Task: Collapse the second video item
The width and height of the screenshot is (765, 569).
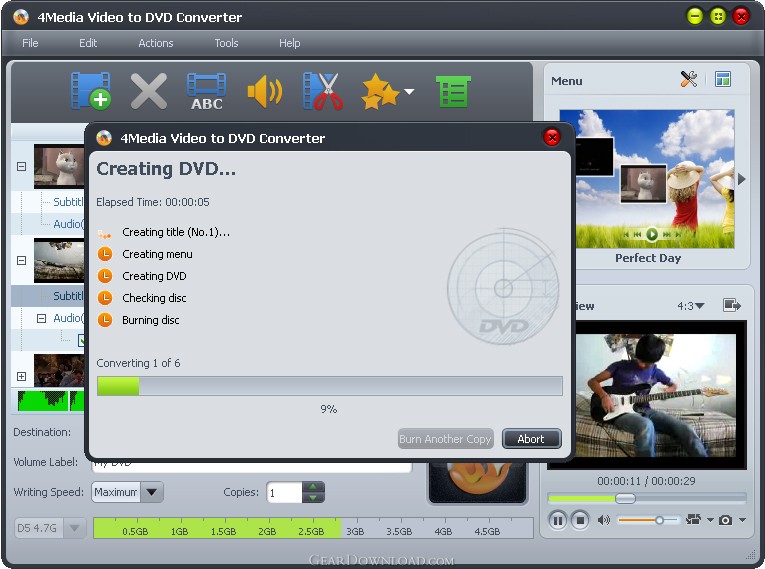Action: [21, 260]
